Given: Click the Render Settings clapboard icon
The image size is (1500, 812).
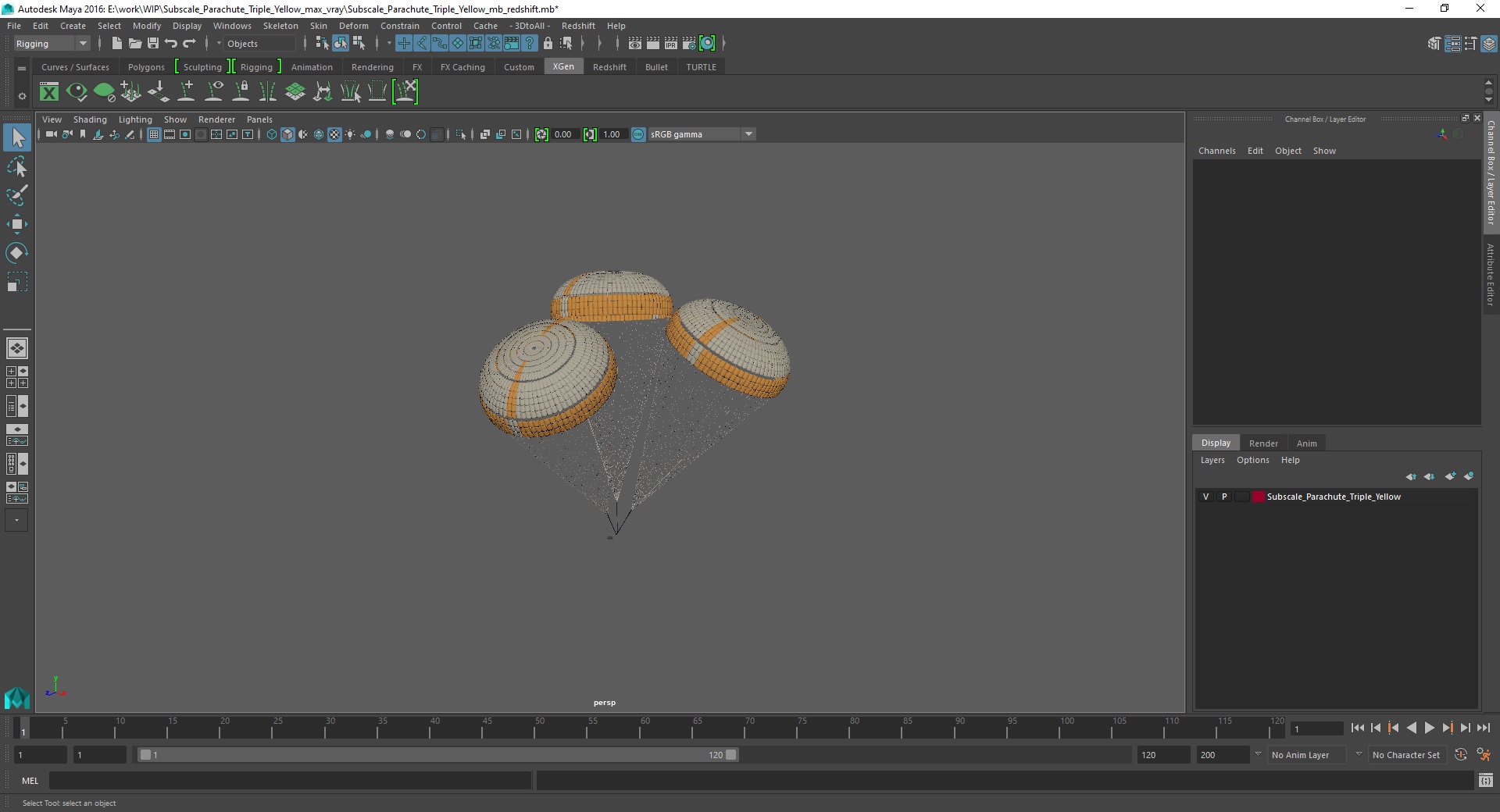Looking at the screenshot, I should [689, 44].
